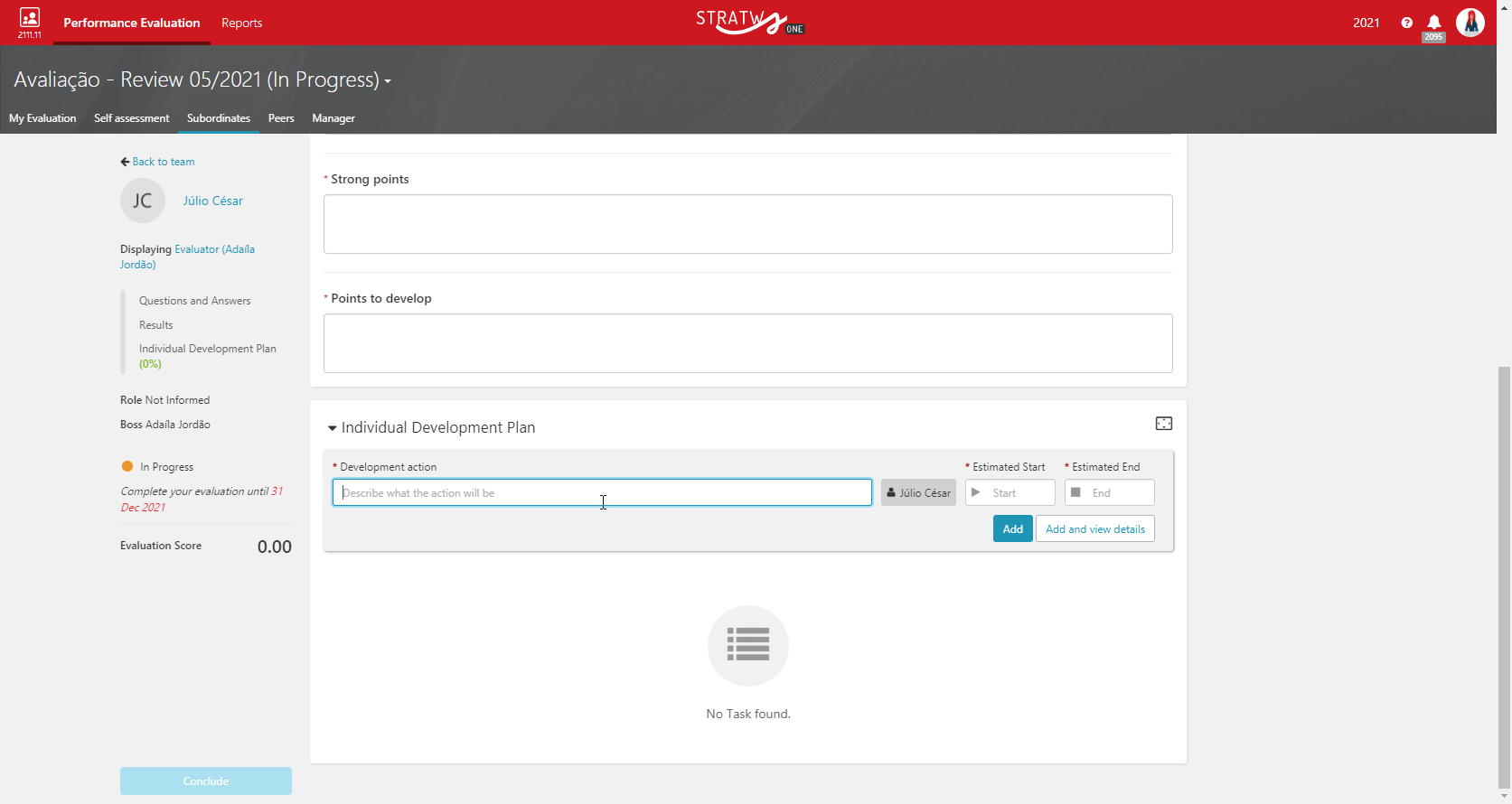Click the page vertical scrollbar
Viewport: 1512px width, 804px height.
[x=1504, y=578]
